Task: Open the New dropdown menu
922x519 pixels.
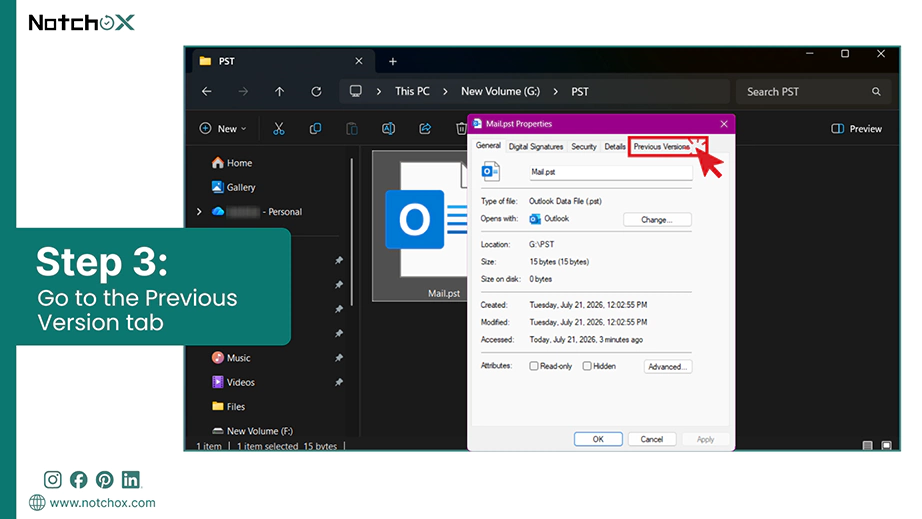Action: [x=223, y=129]
